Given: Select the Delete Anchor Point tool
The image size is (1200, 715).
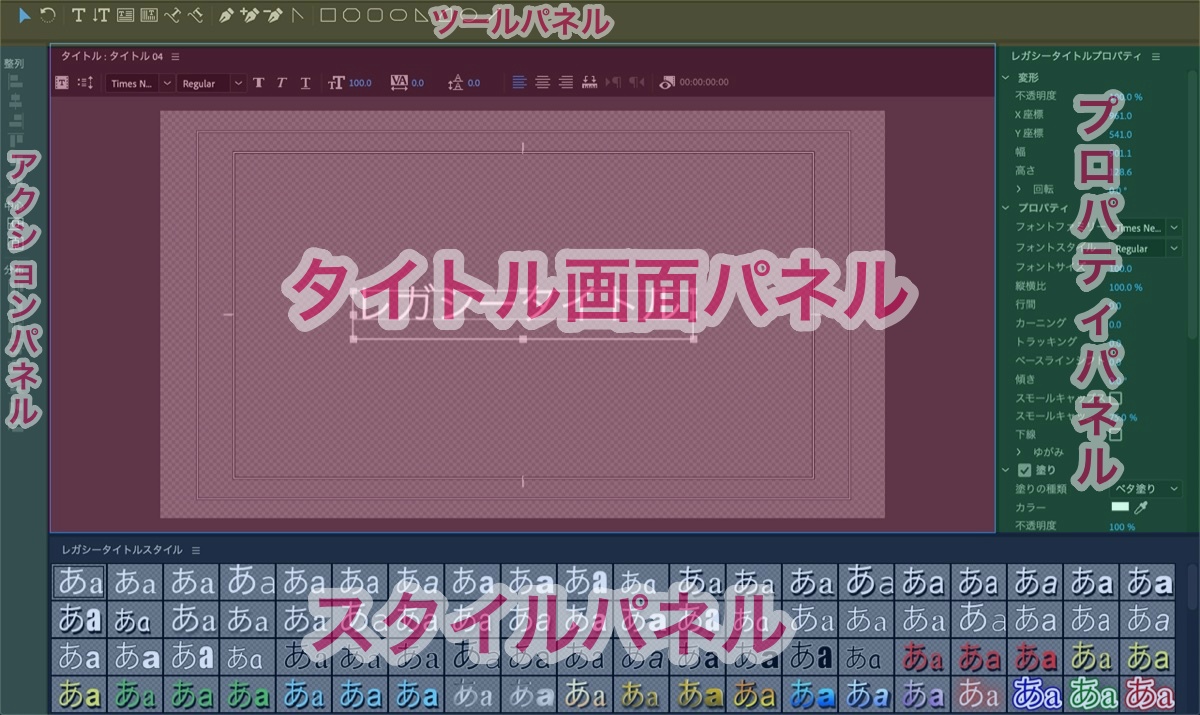Looking at the screenshot, I should 273,15.
